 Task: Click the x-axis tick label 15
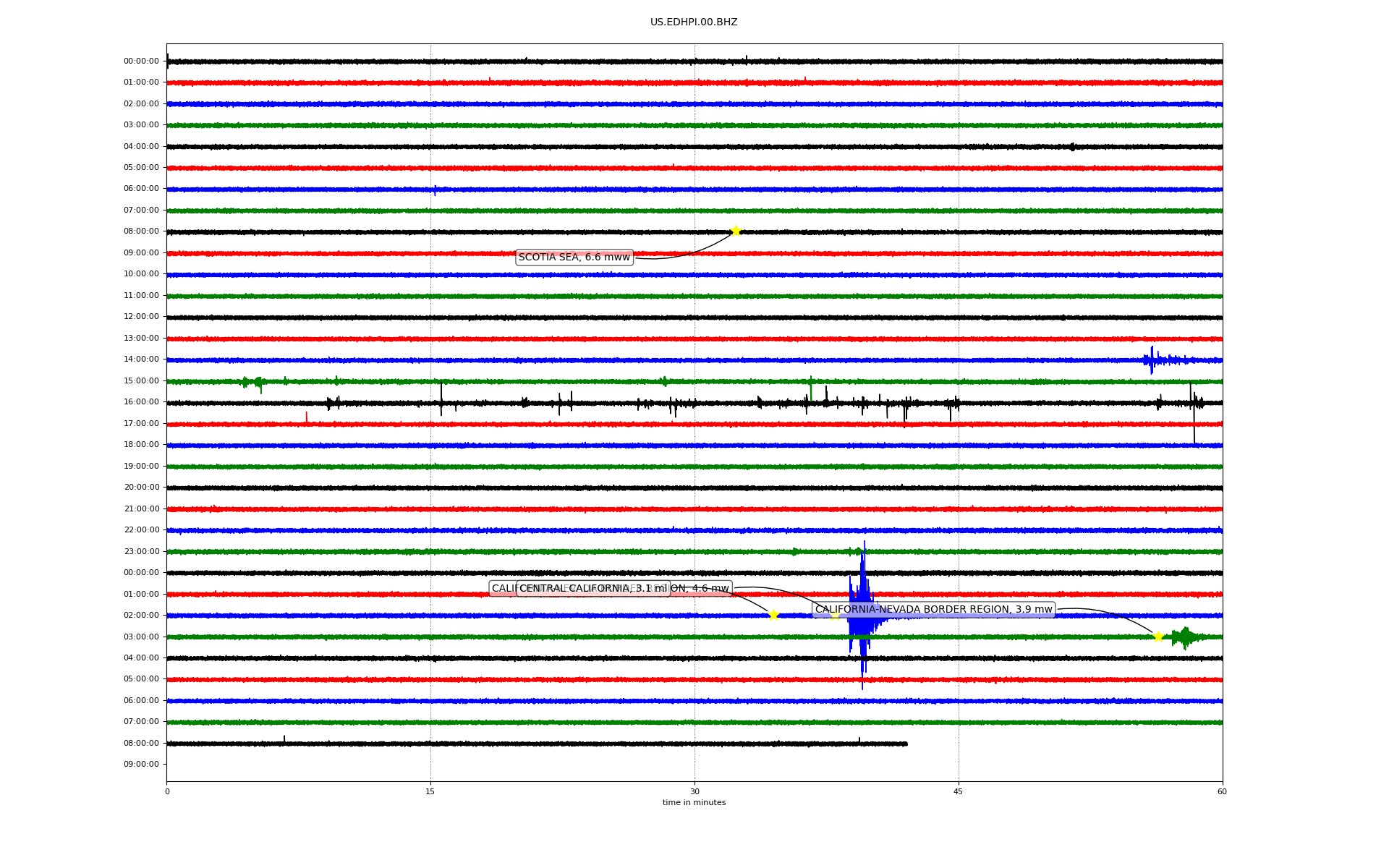430,791
